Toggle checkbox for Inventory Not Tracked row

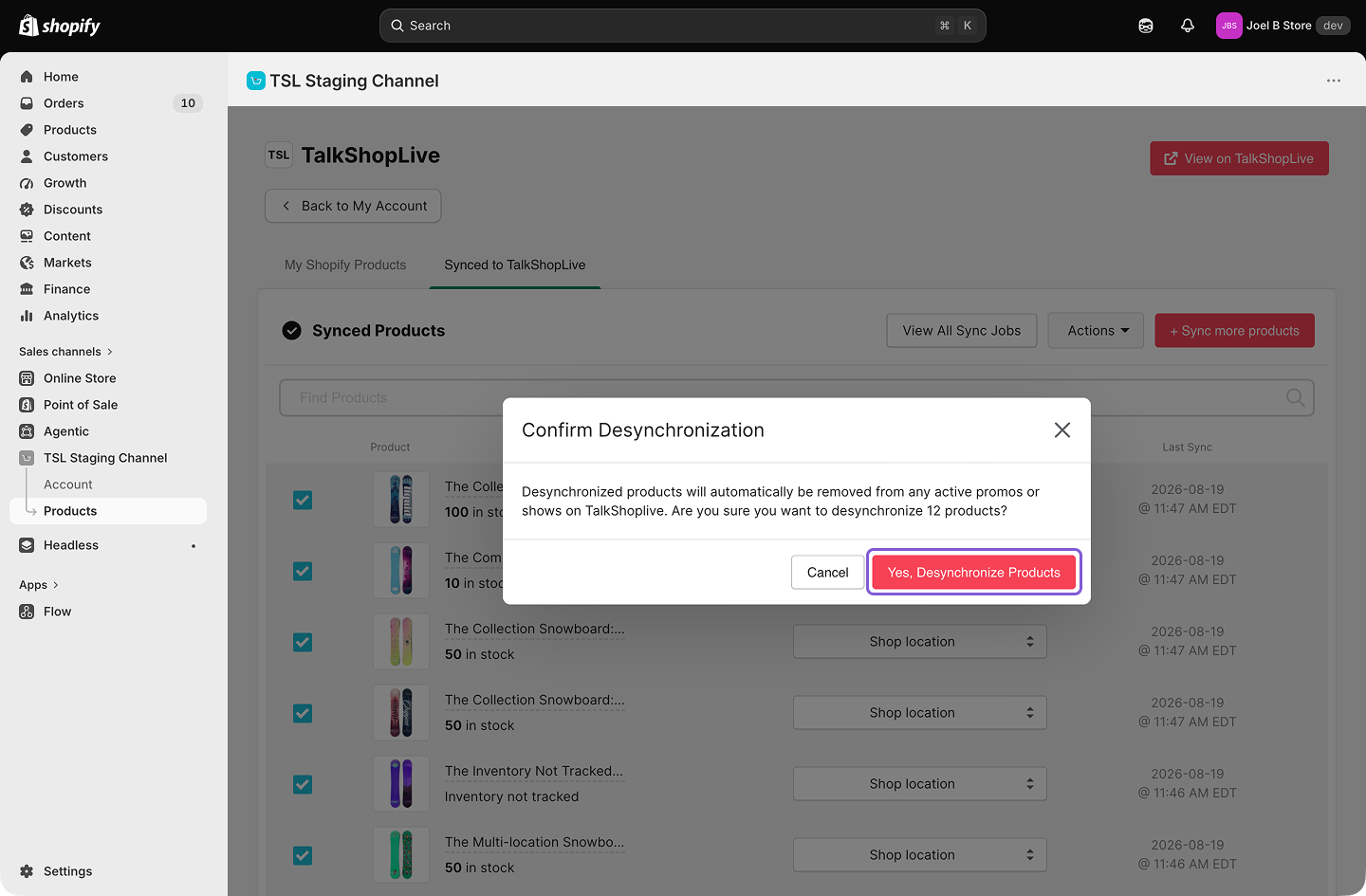[303, 784]
